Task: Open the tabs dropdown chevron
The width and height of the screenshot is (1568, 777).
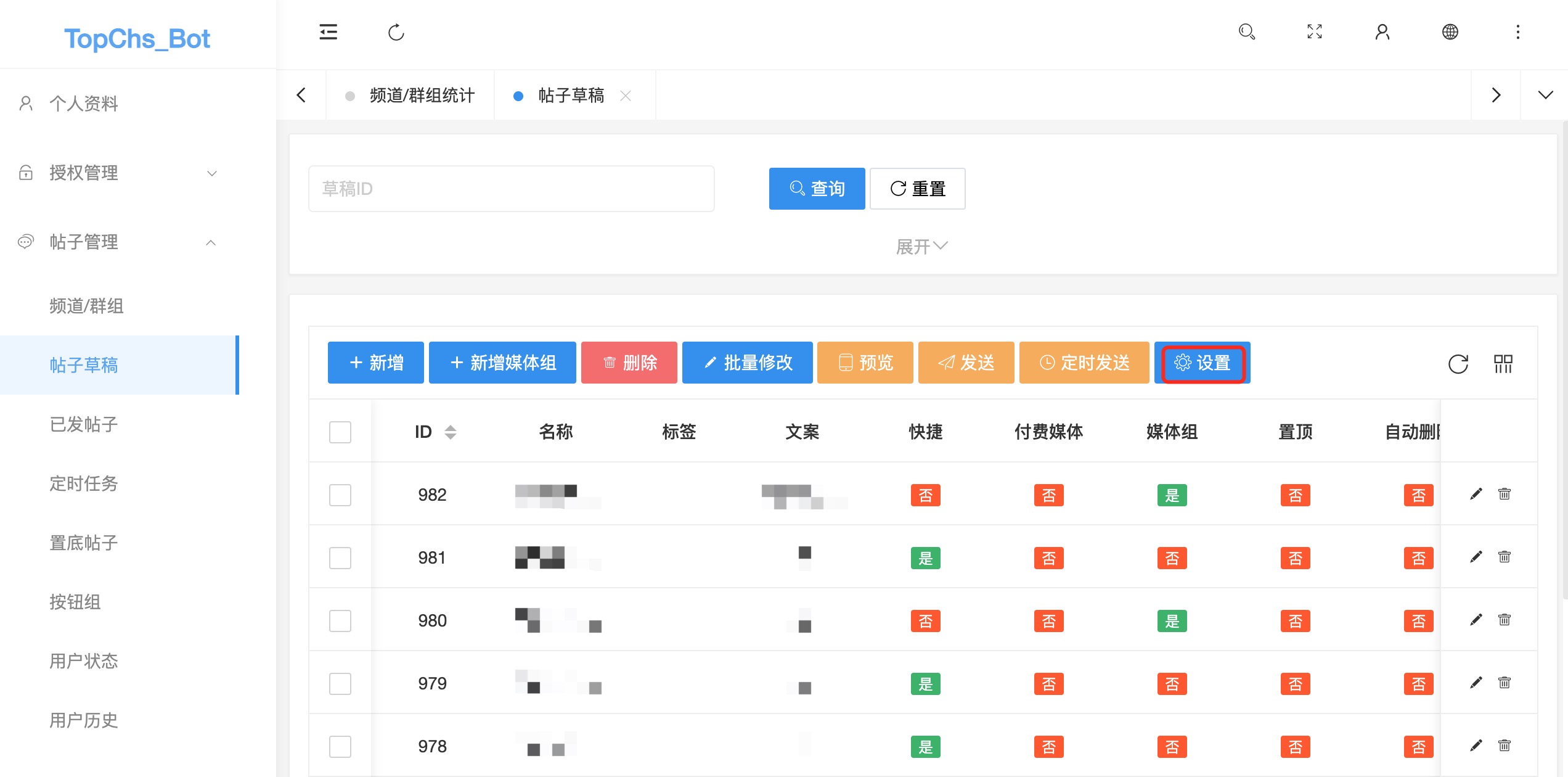Action: tap(1545, 95)
